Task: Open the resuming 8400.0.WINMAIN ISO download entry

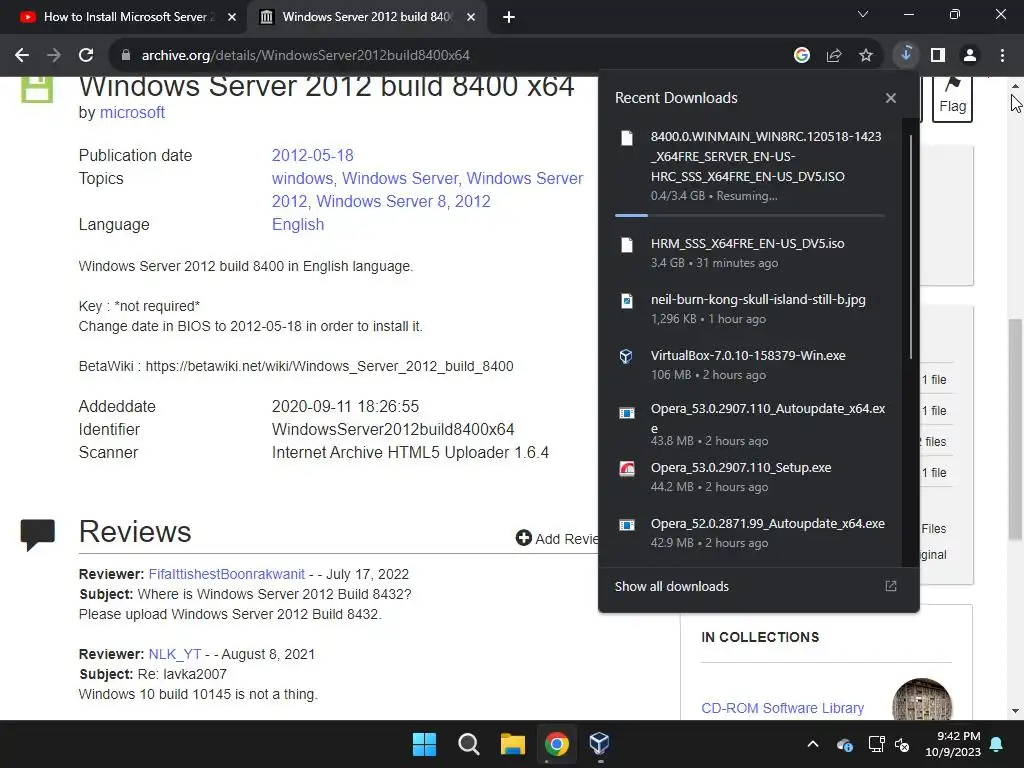Action: pos(750,166)
